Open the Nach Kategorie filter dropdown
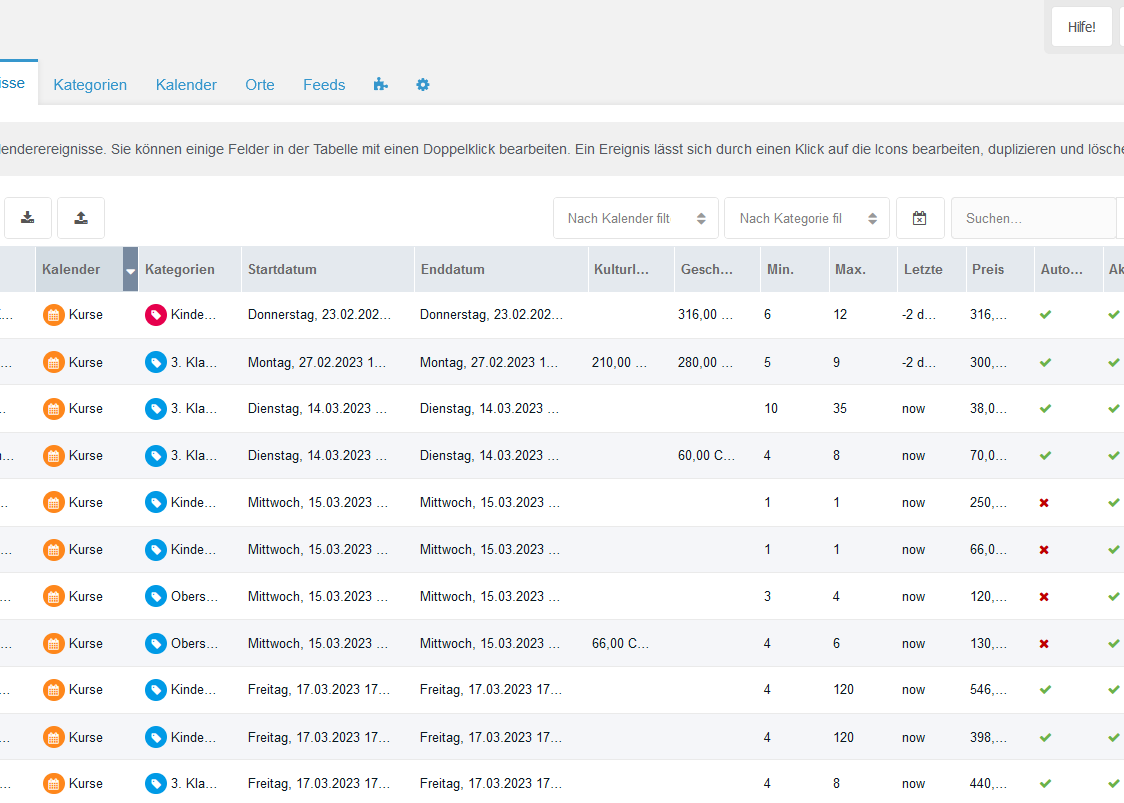The image size is (1124, 803). (807, 218)
